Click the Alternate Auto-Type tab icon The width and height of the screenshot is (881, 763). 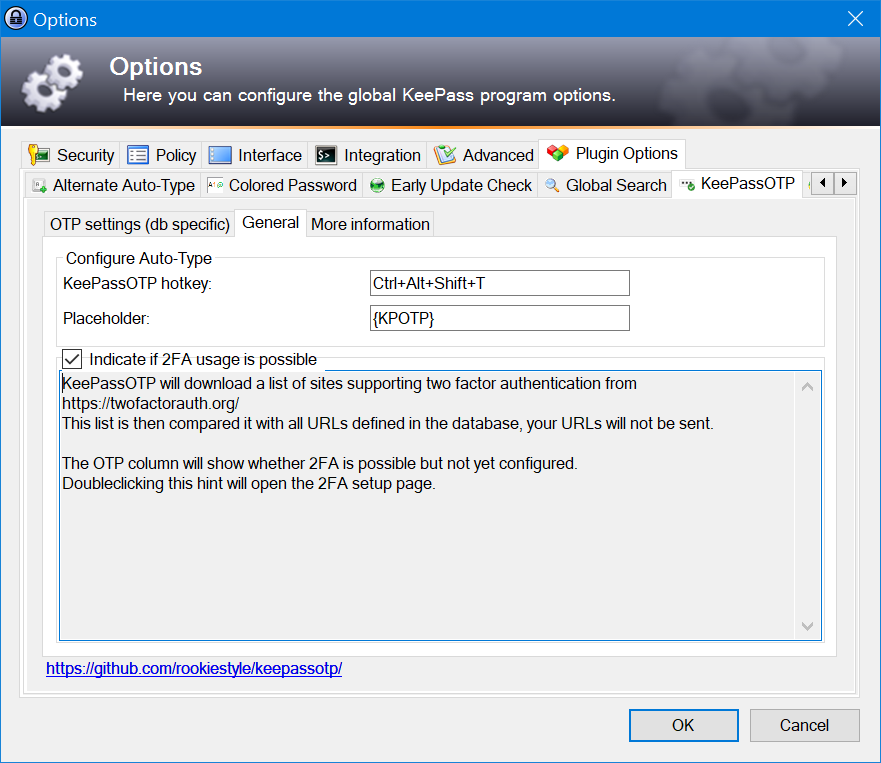[x=39, y=185]
